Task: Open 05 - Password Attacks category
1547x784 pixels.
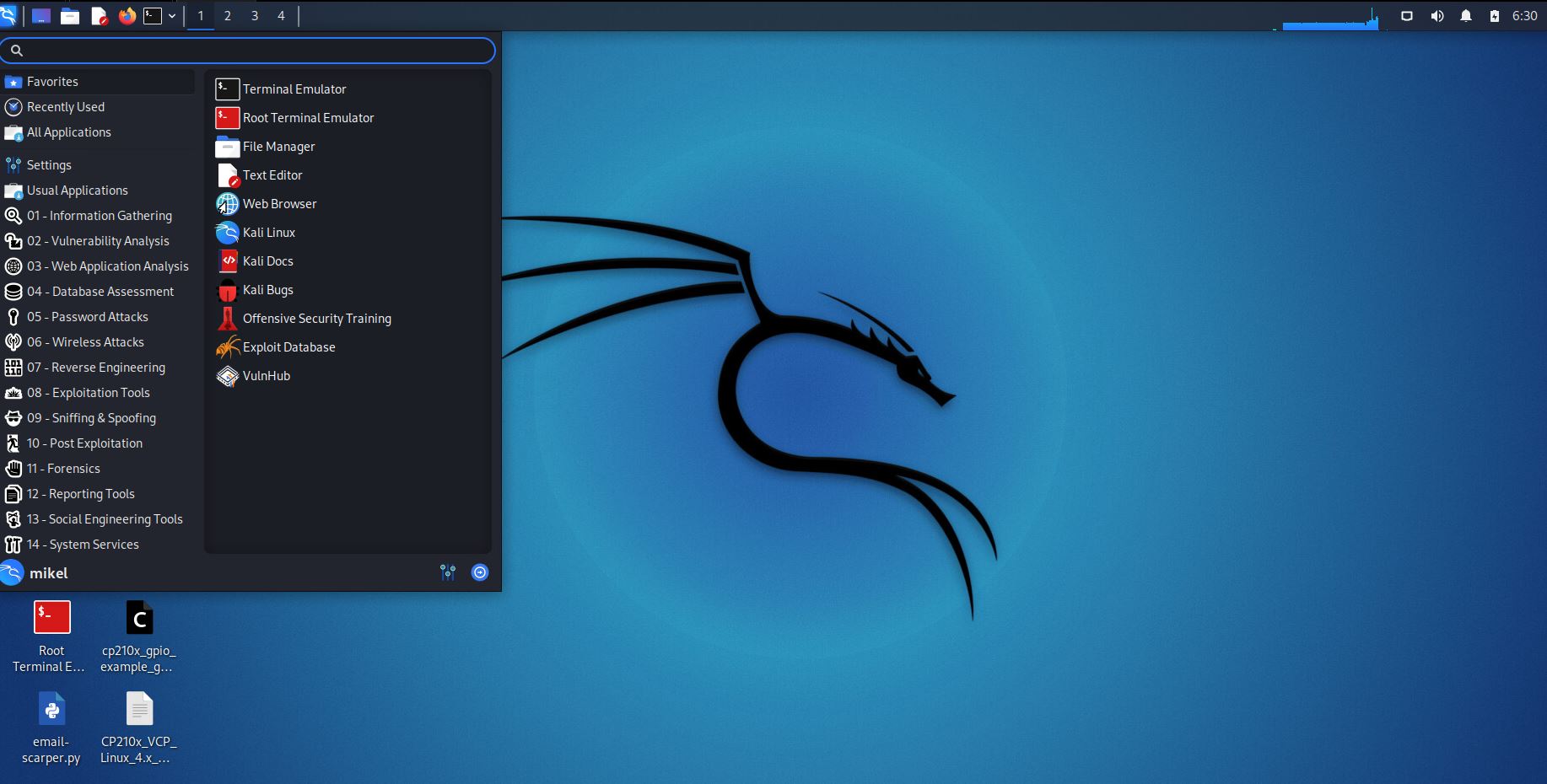Action: pyautogui.click(x=99, y=317)
